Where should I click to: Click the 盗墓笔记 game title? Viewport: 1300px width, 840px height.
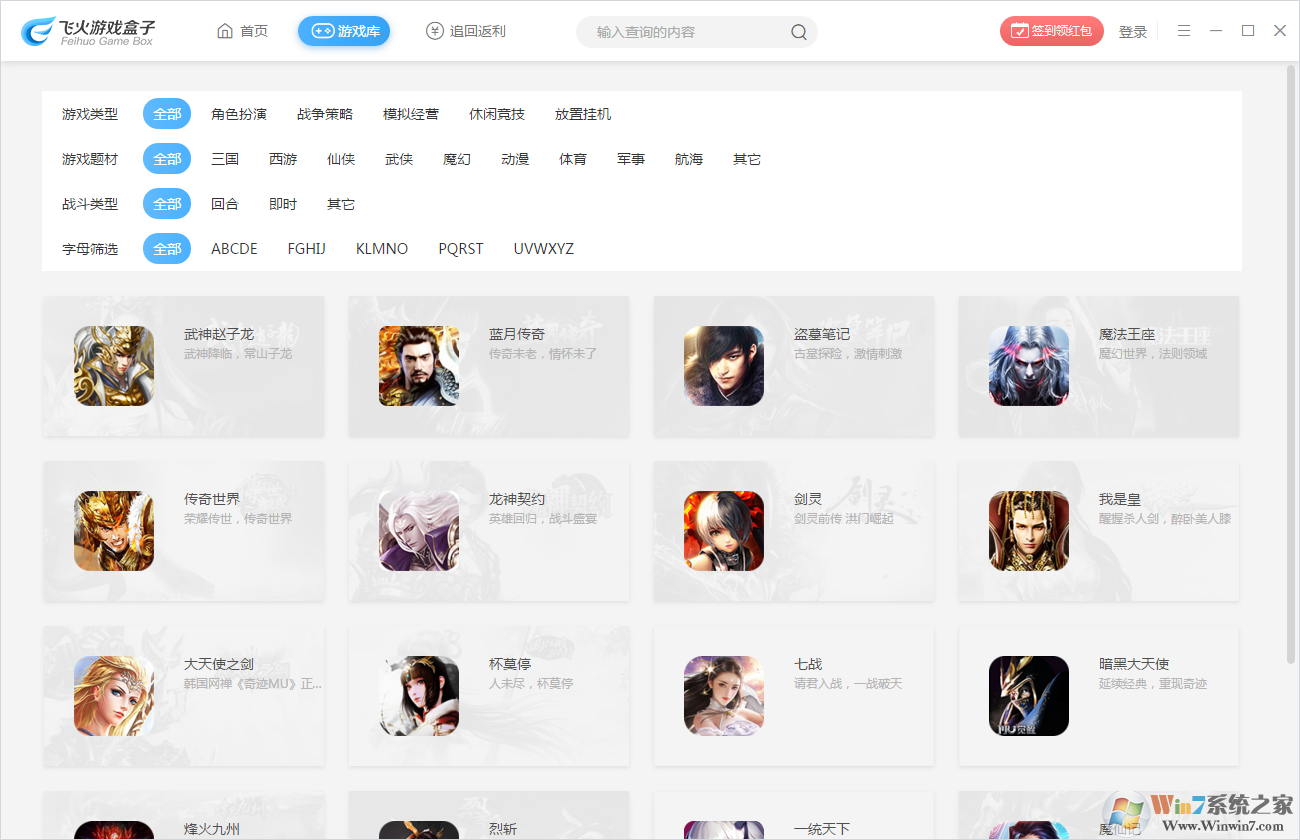pos(822,334)
